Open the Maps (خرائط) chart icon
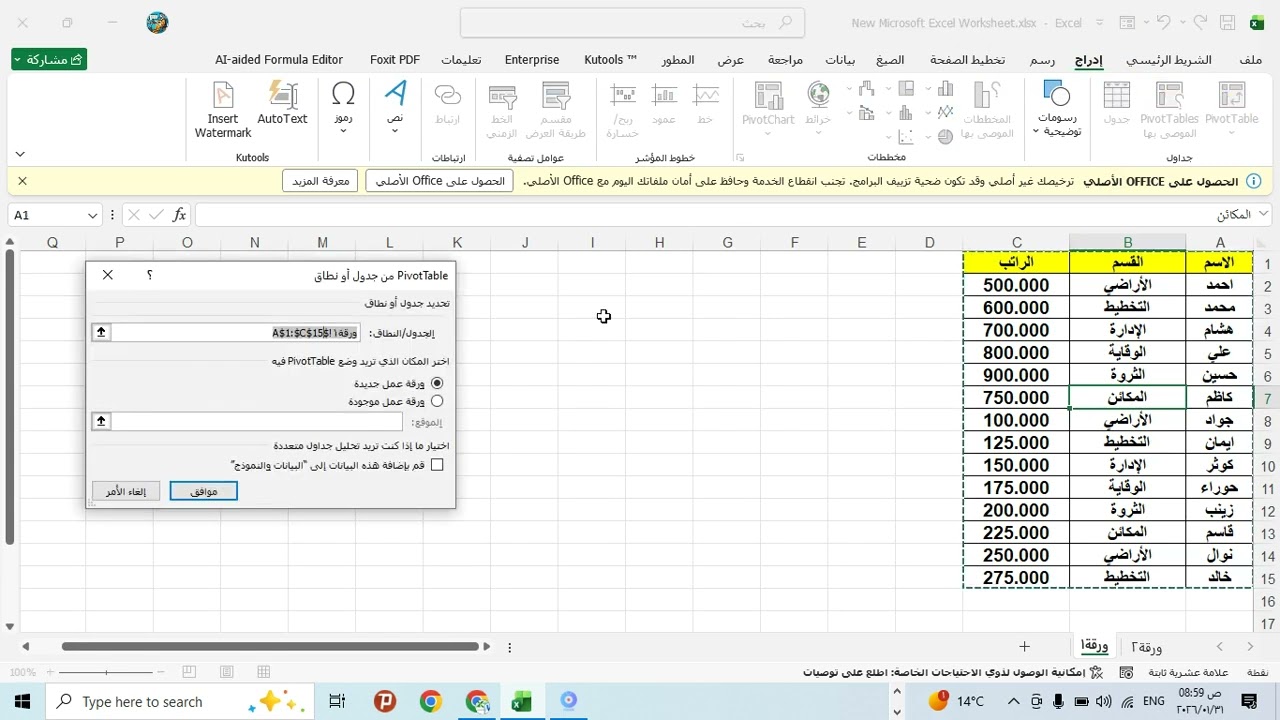Screen dimensions: 1280x720 pos(818,107)
